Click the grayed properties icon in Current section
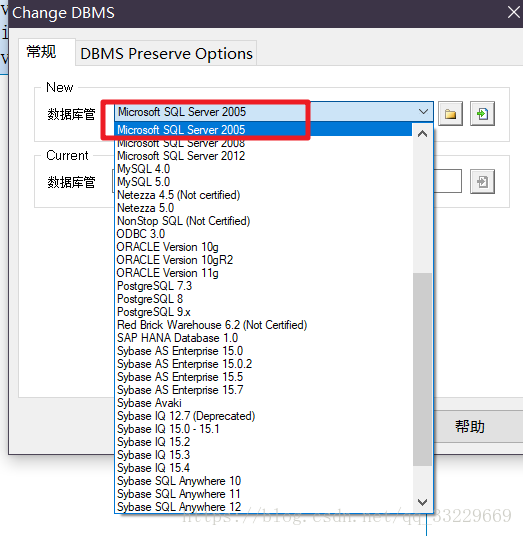This screenshot has height=536, width=523. tap(482, 182)
